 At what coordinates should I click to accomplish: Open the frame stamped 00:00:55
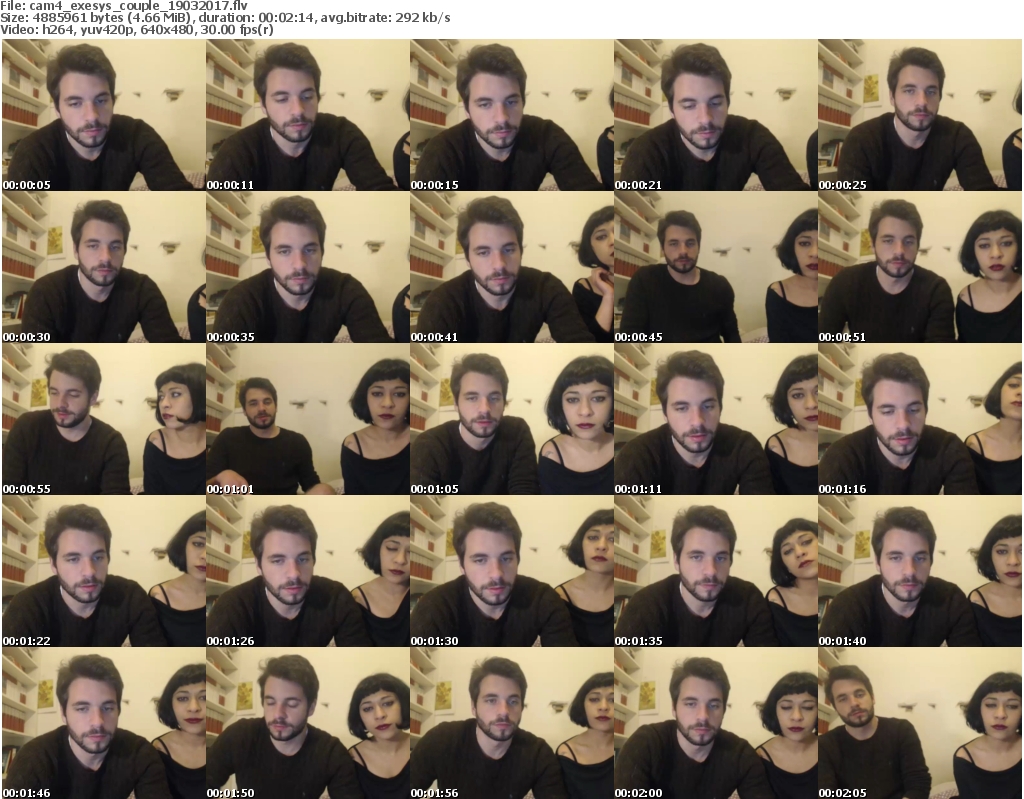(x=104, y=419)
